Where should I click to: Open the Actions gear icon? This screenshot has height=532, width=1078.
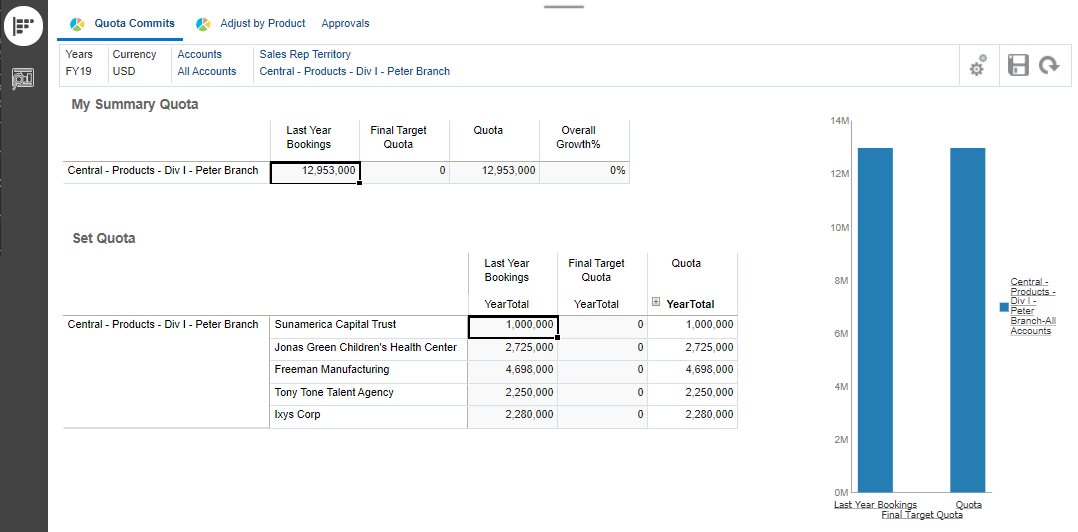pos(978,66)
